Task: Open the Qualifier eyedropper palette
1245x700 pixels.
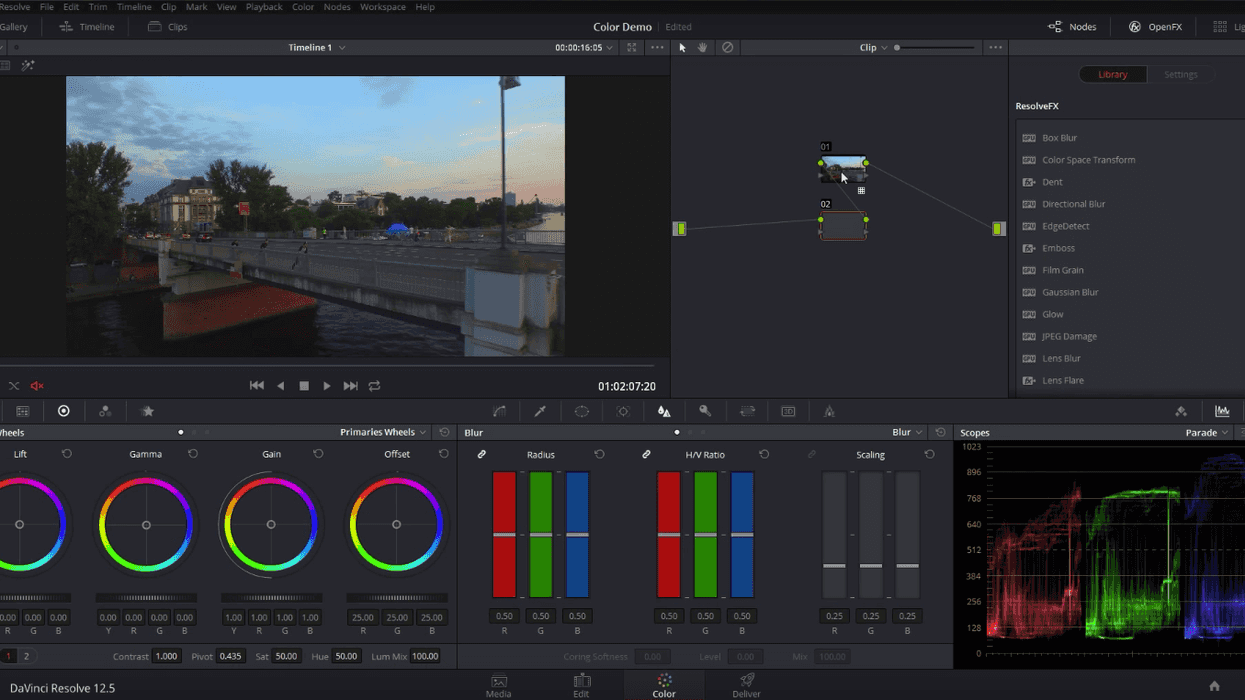Action: 540,411
